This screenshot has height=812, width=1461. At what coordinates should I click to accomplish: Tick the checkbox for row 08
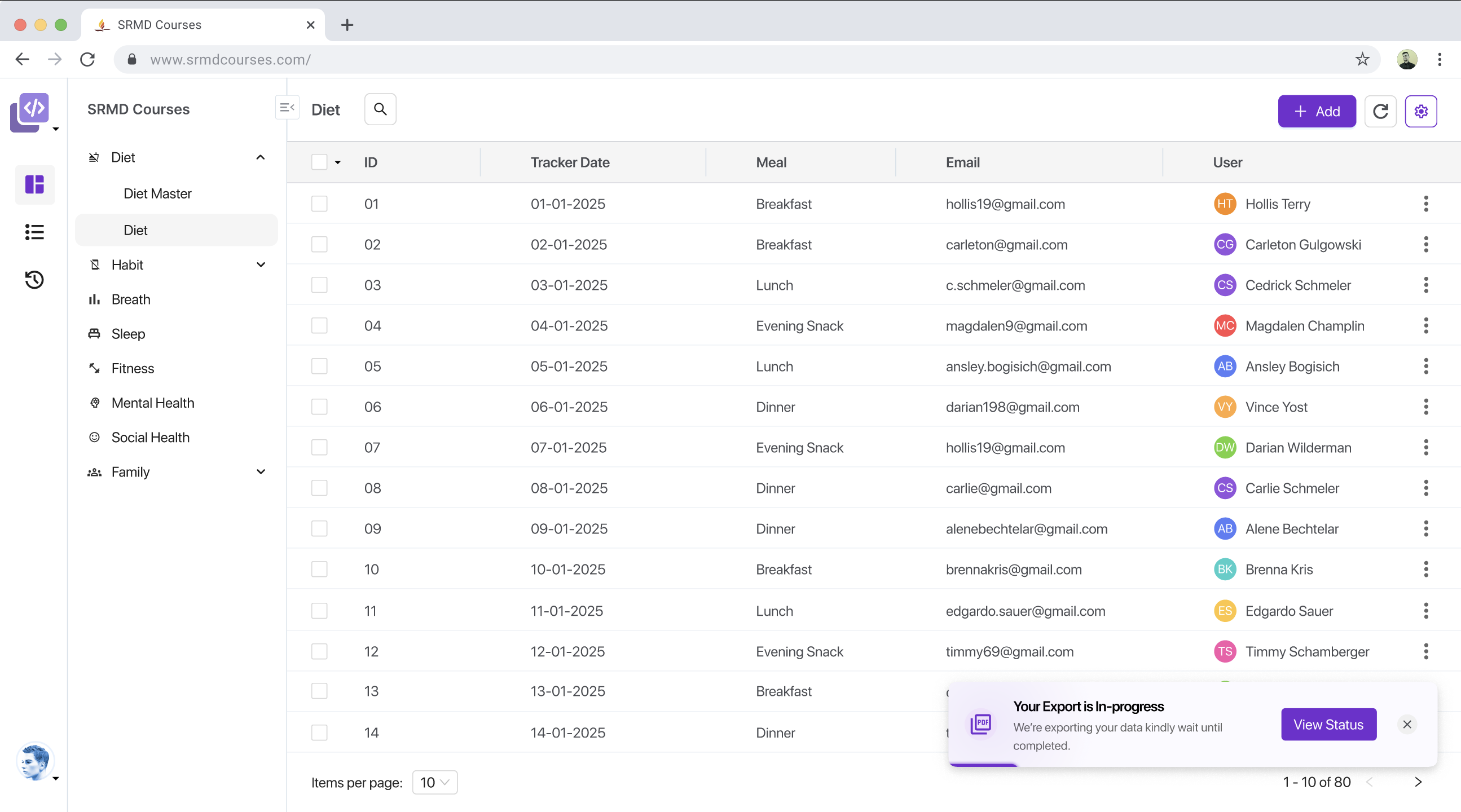(319, 488)
